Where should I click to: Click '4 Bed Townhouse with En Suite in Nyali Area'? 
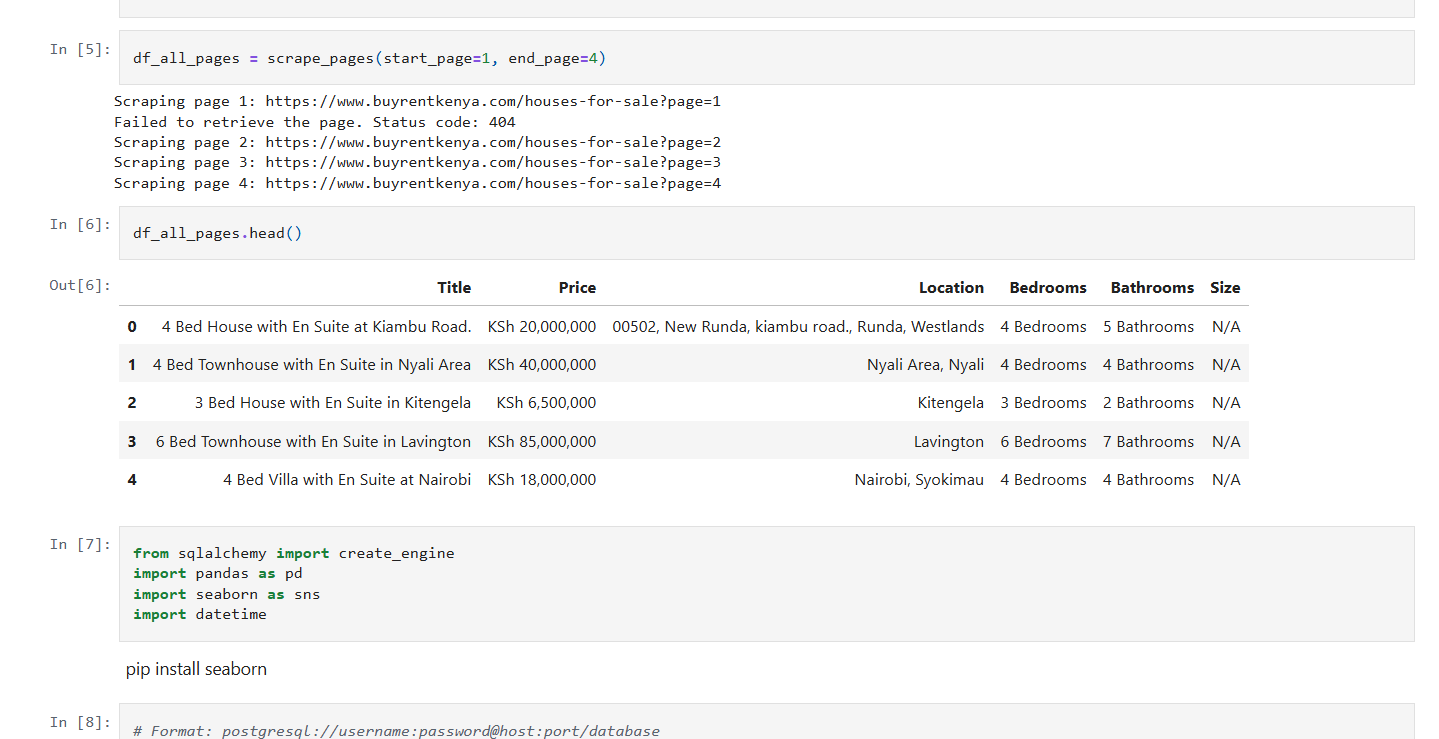coord(312,365)
